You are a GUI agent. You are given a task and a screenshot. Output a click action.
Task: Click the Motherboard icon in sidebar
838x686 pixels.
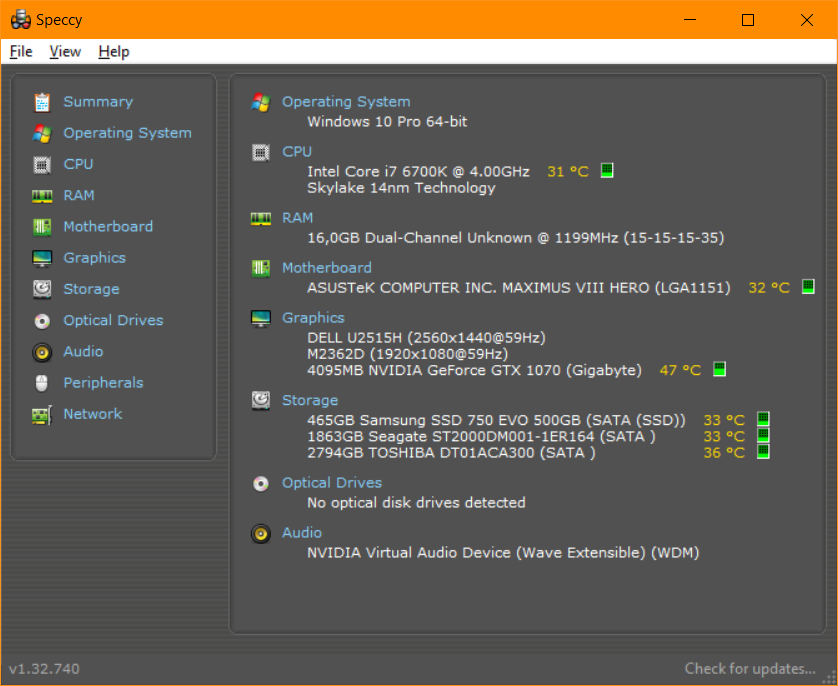(x=42, y=227)
